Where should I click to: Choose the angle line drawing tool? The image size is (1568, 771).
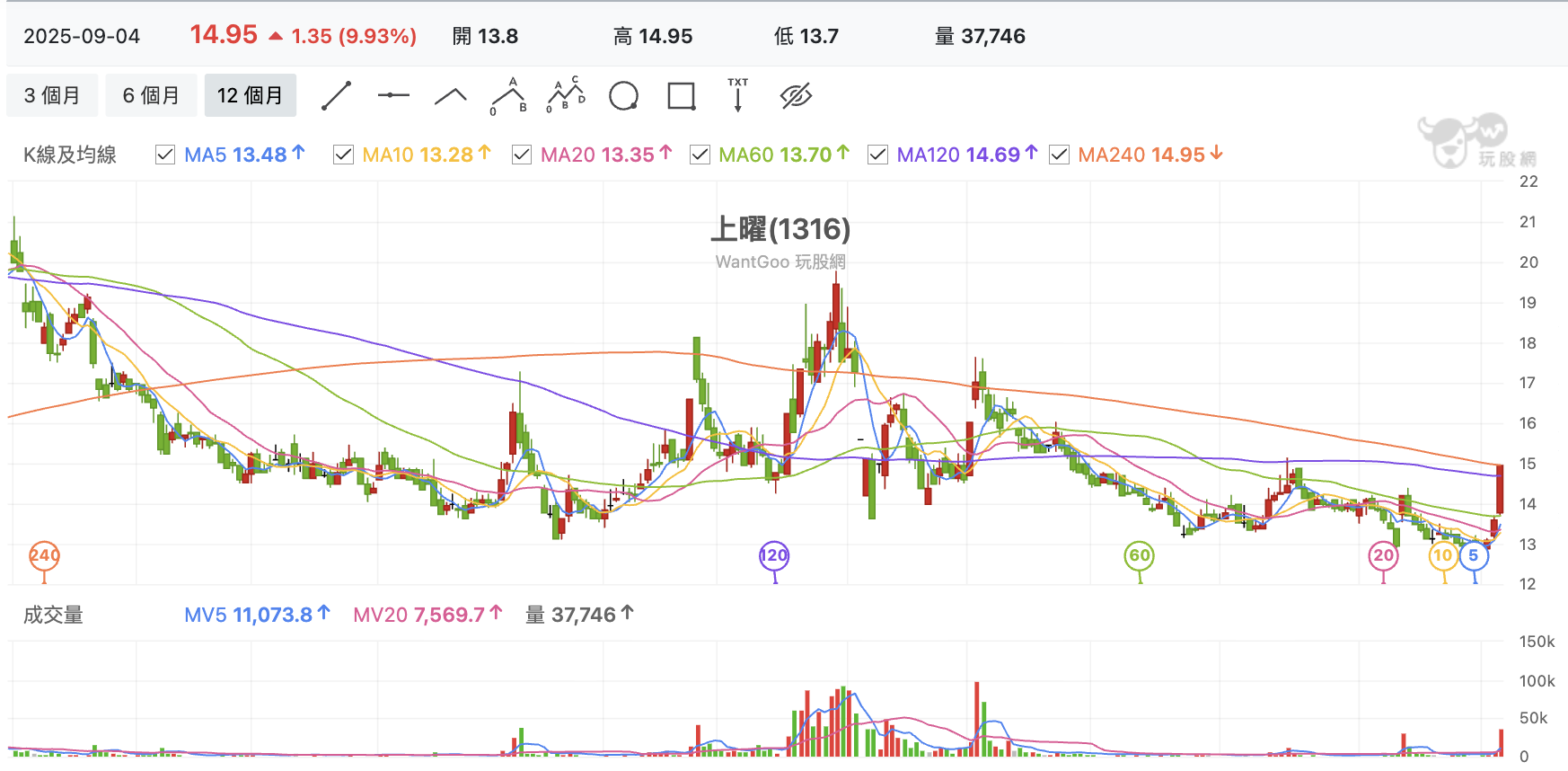click(451, 96)
